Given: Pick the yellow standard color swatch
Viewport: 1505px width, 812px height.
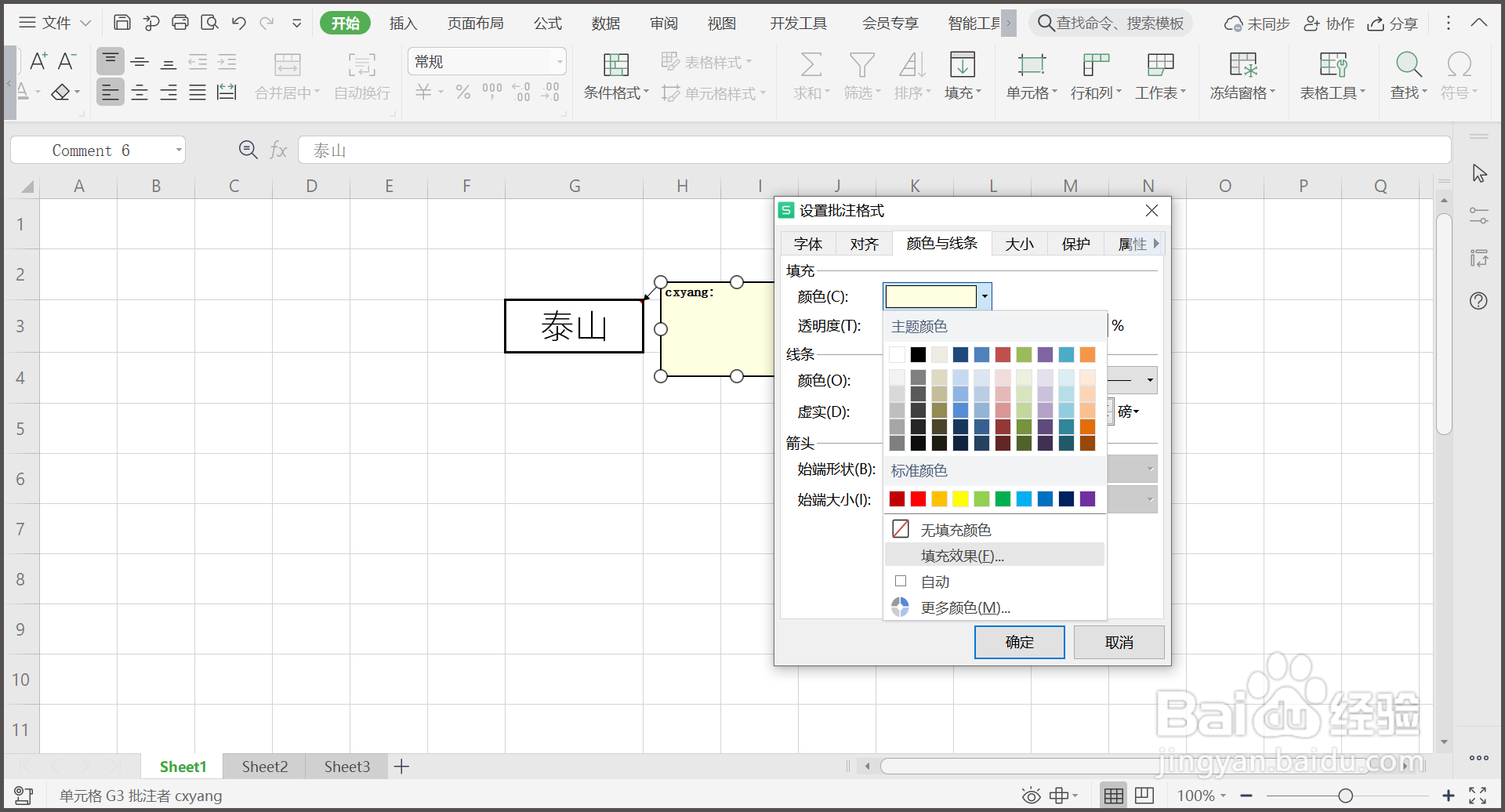Looking at the screenshot, I should coord(960,498).
